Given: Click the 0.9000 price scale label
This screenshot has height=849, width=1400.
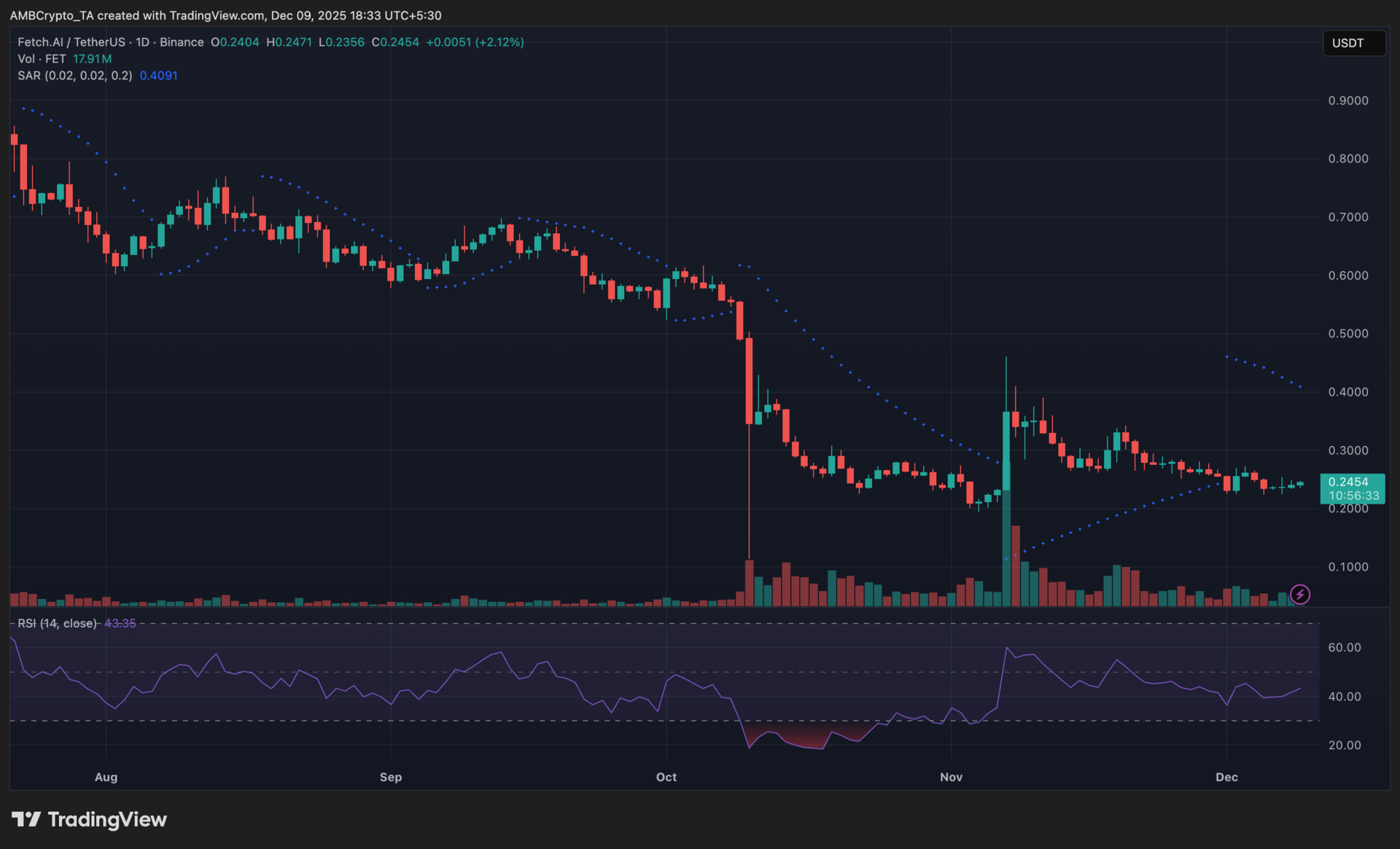Looking at the screenshot, I should pos(1347,101).
